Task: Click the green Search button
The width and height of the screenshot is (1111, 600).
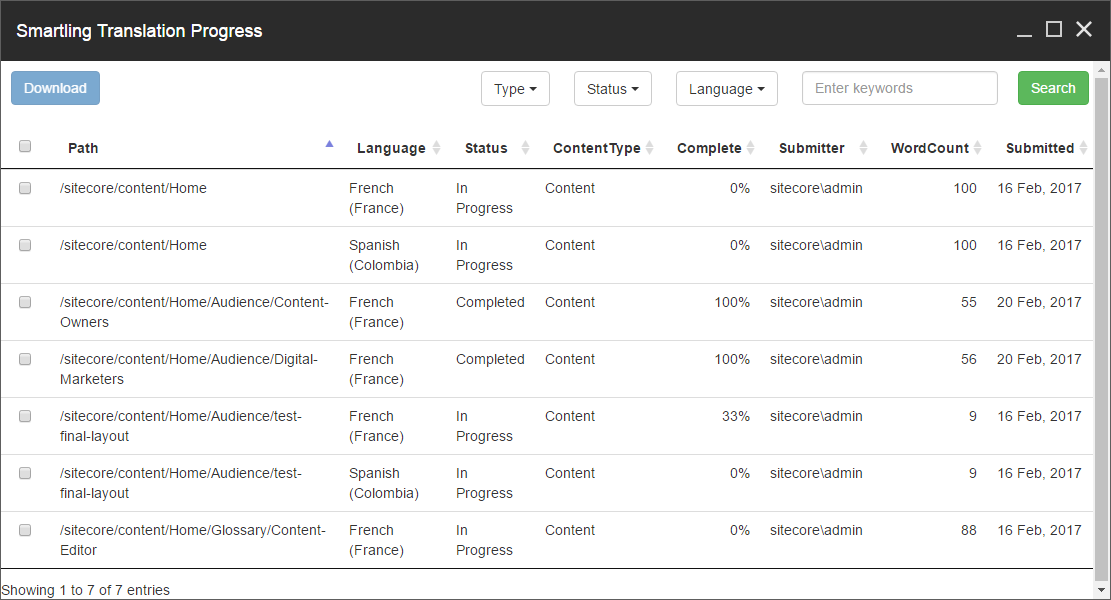Action: coord(1053,88)
